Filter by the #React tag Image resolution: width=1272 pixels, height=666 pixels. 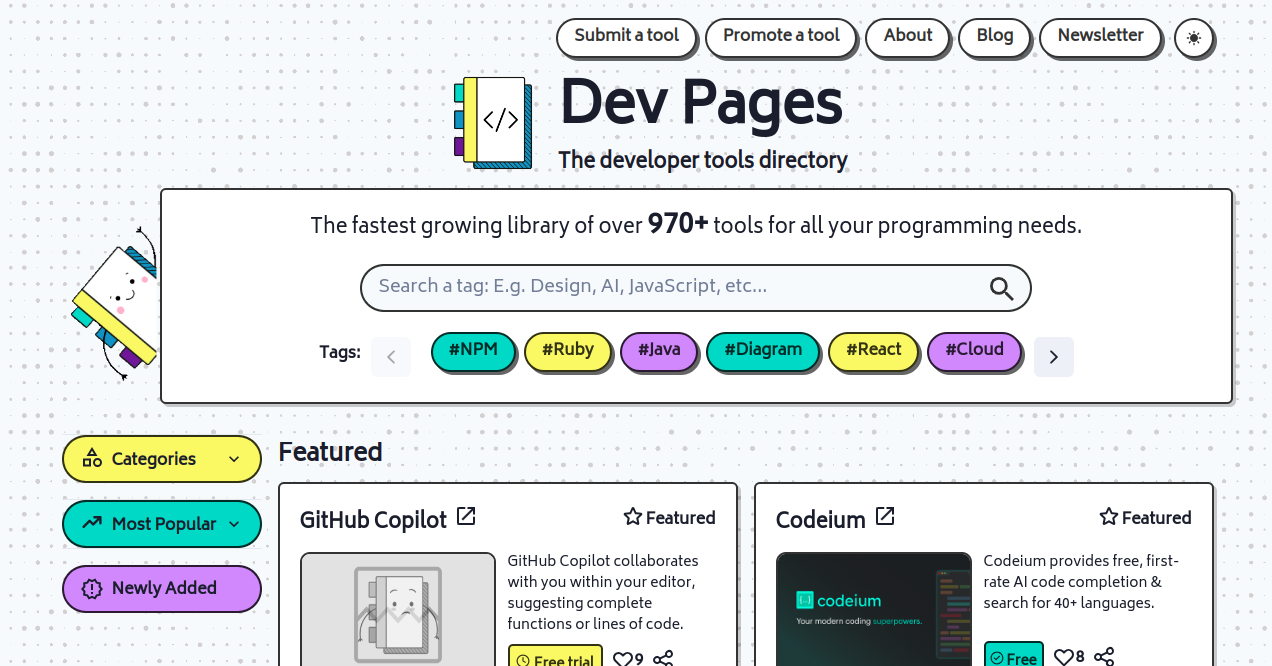[873, 351]
